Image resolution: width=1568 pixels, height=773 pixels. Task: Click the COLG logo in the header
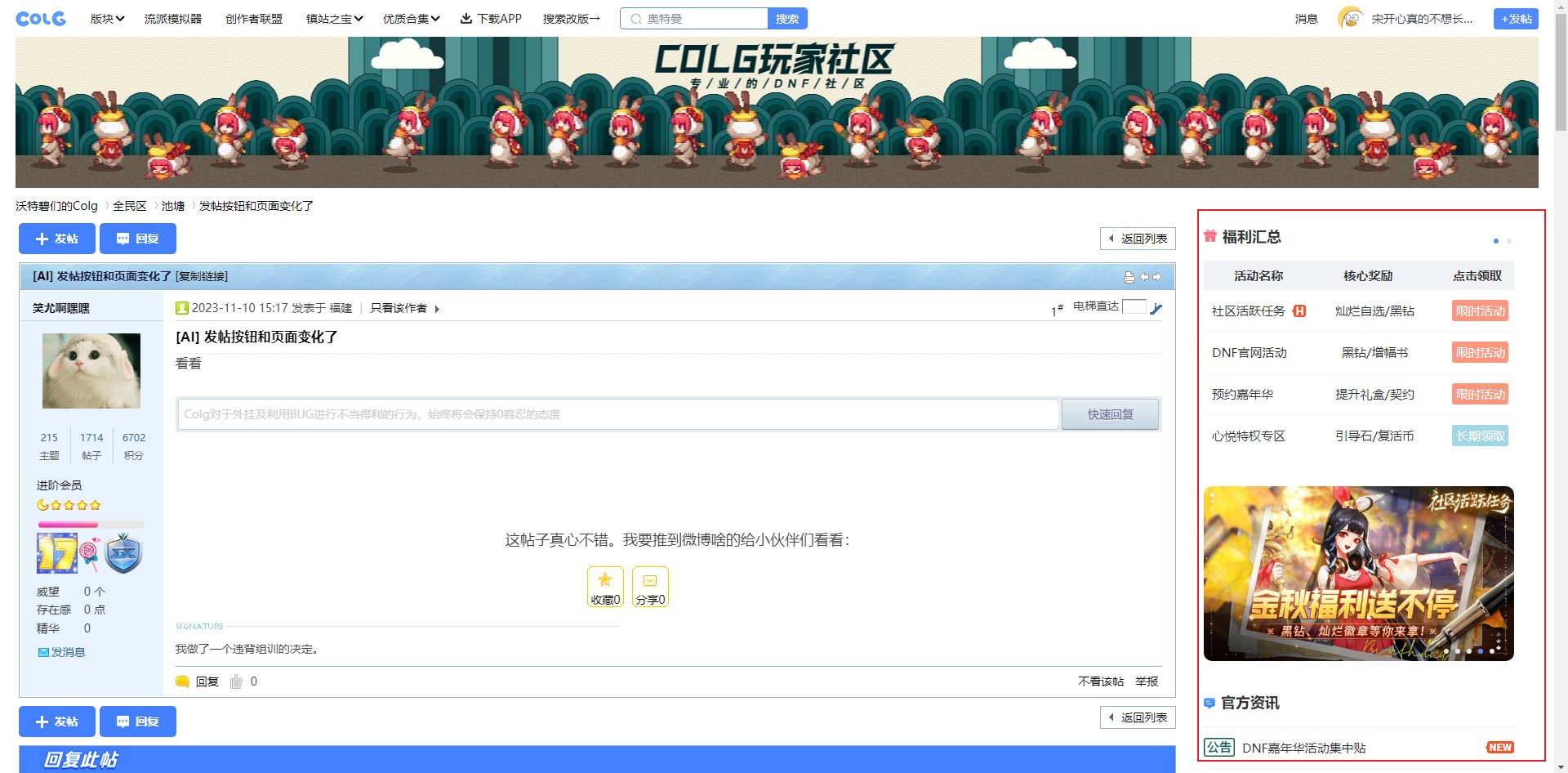click(x=41, y=18)
